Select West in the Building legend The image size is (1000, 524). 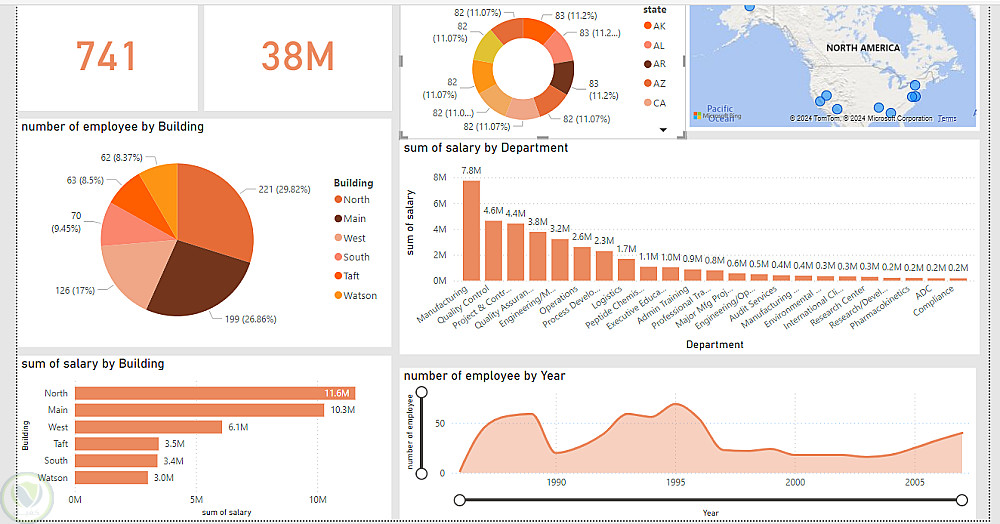click(x=350, y=238)
